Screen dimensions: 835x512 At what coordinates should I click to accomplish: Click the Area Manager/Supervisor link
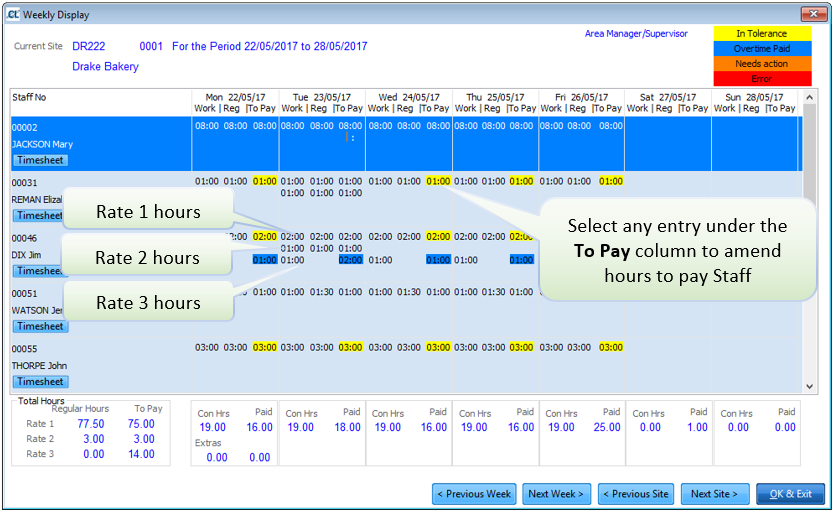[x=636, y=34]
